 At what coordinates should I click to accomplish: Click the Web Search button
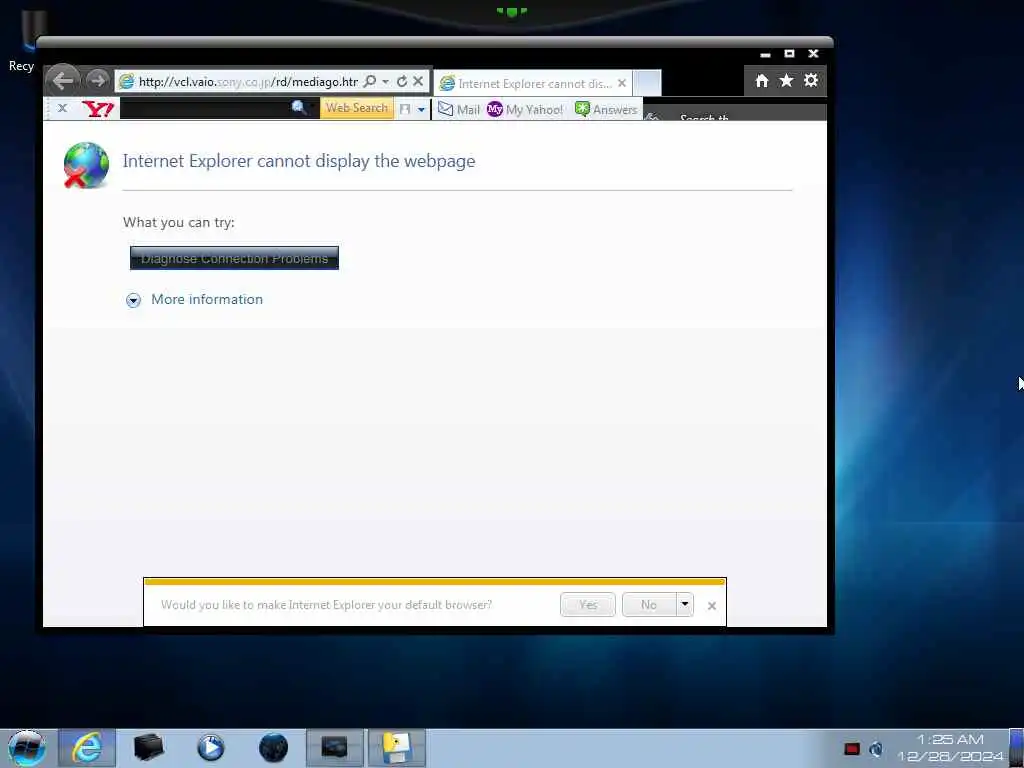tap(357, 108)
